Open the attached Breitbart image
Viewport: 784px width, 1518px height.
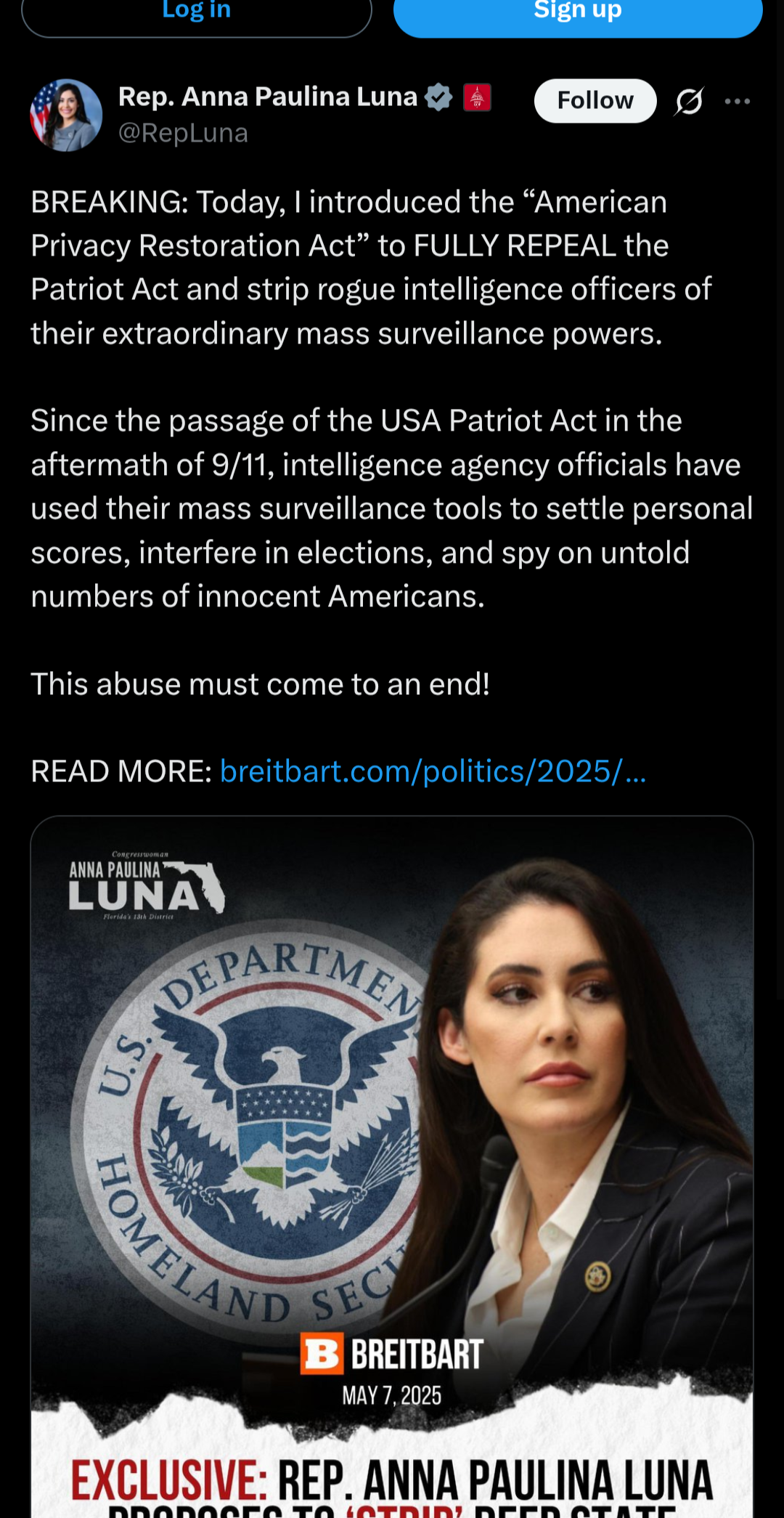click(x=392, y=1166)
